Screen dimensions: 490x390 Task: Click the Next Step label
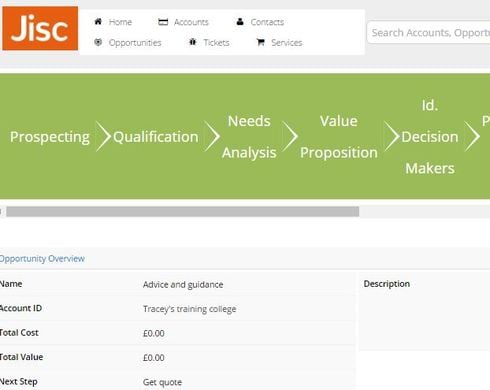18,382
